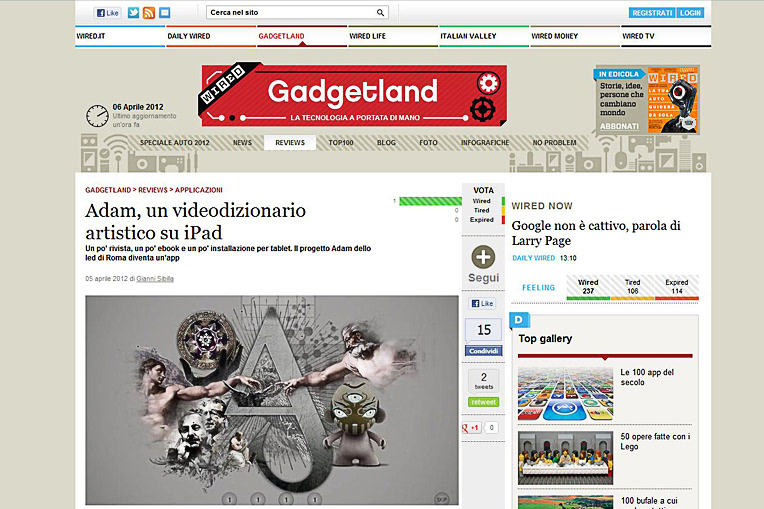Open the BLOG tab
The image size is (764, 509).
click(386, 143)
